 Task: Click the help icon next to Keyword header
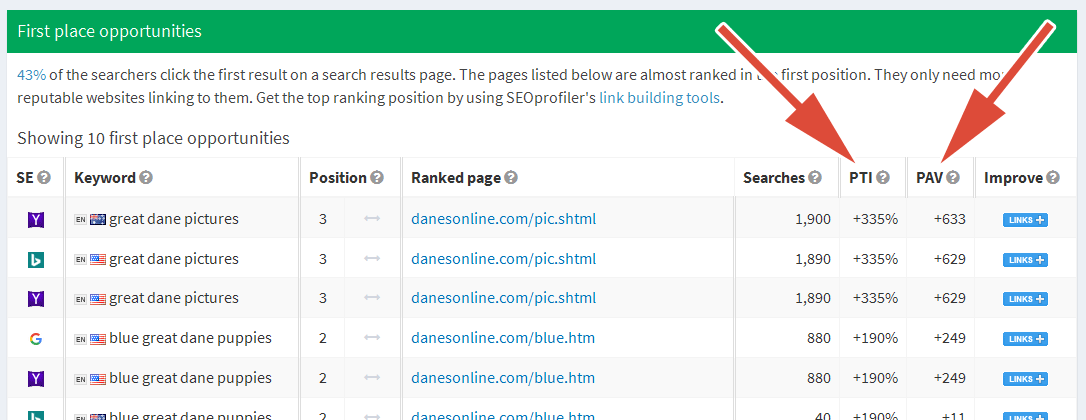[x=146, y=178]
